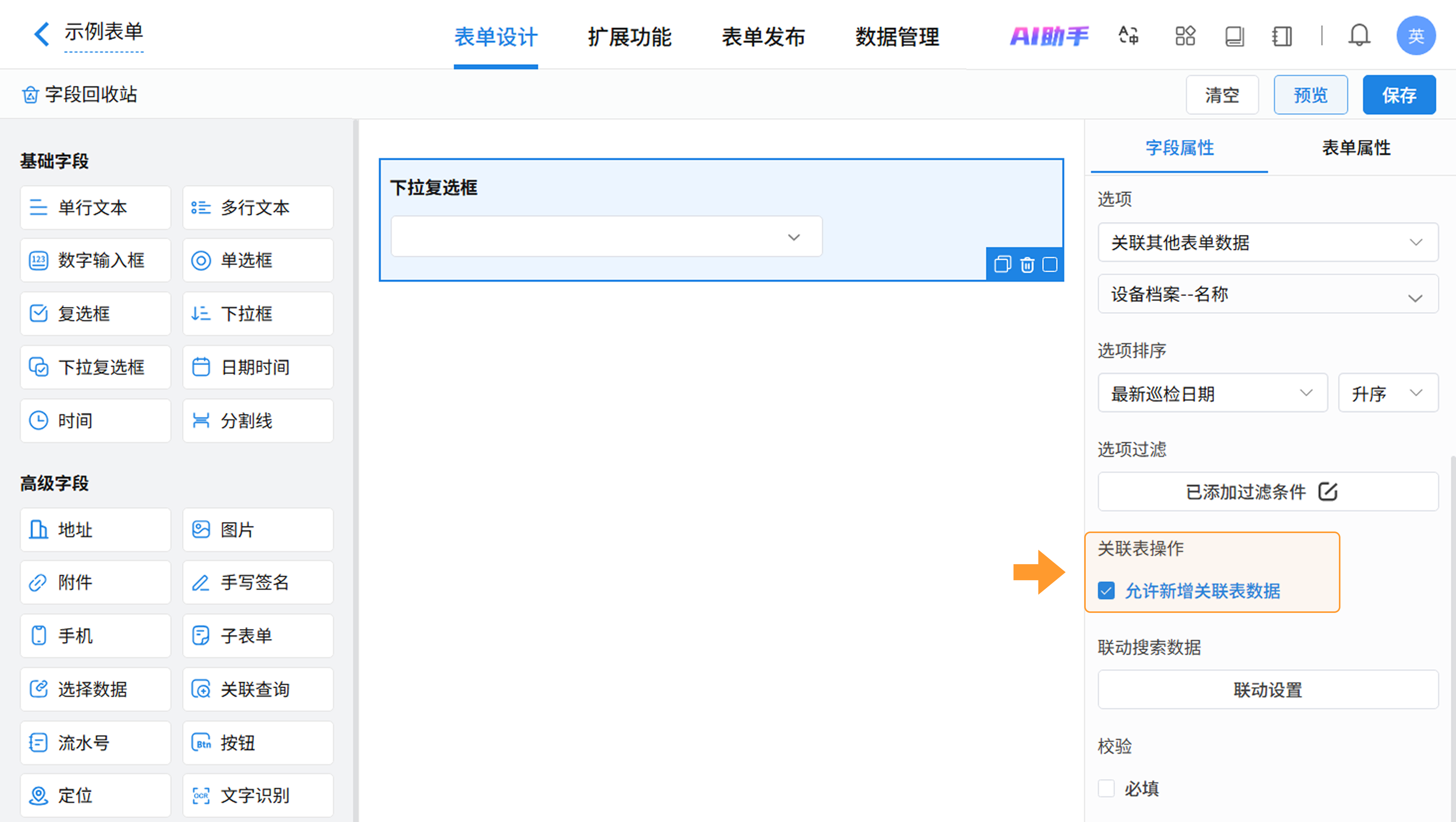The image size is (1456, 822).
Task: Expand the 关联其他表单数据 dropdown
Action: pyautogui.click(x=1268, y=243)
